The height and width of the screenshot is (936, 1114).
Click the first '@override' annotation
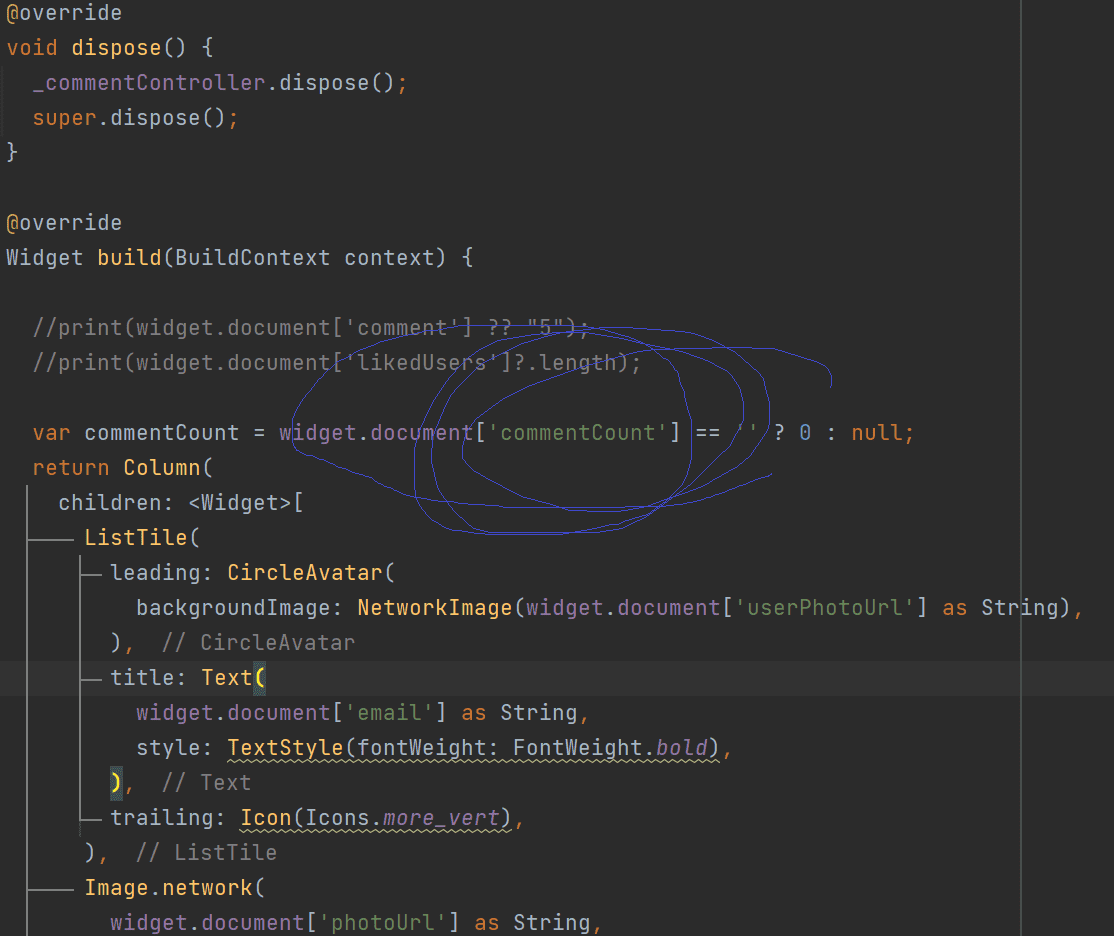tap(64, 13)
